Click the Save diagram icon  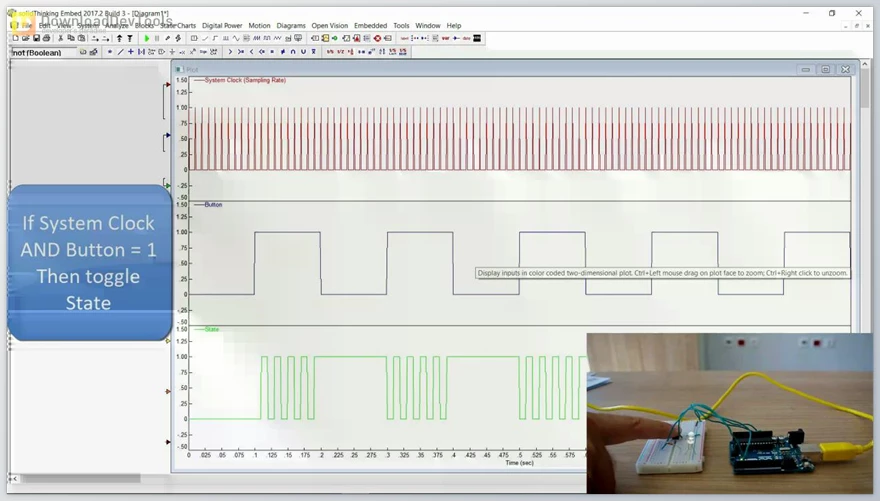coord(35,38)
